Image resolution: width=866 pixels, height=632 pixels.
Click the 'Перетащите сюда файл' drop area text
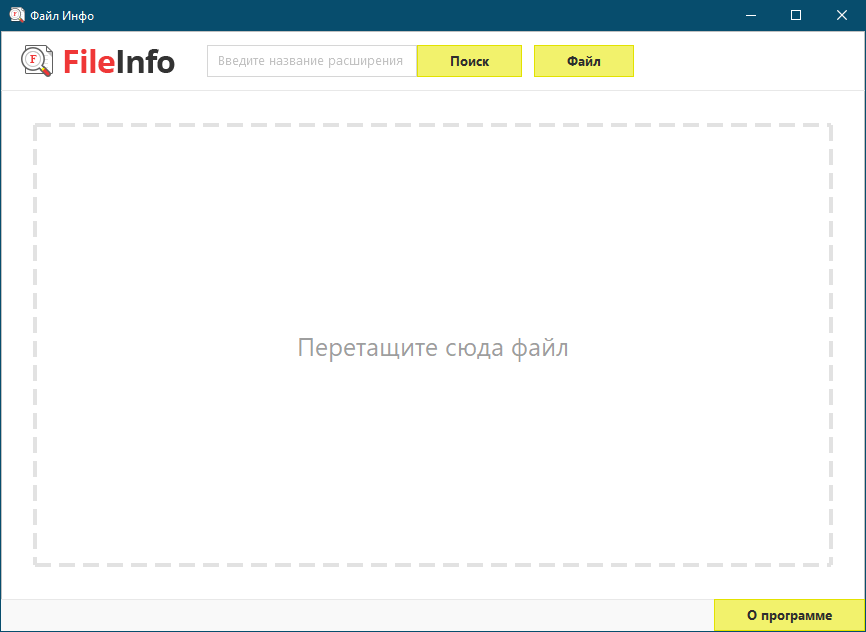(x=432, y=347)
